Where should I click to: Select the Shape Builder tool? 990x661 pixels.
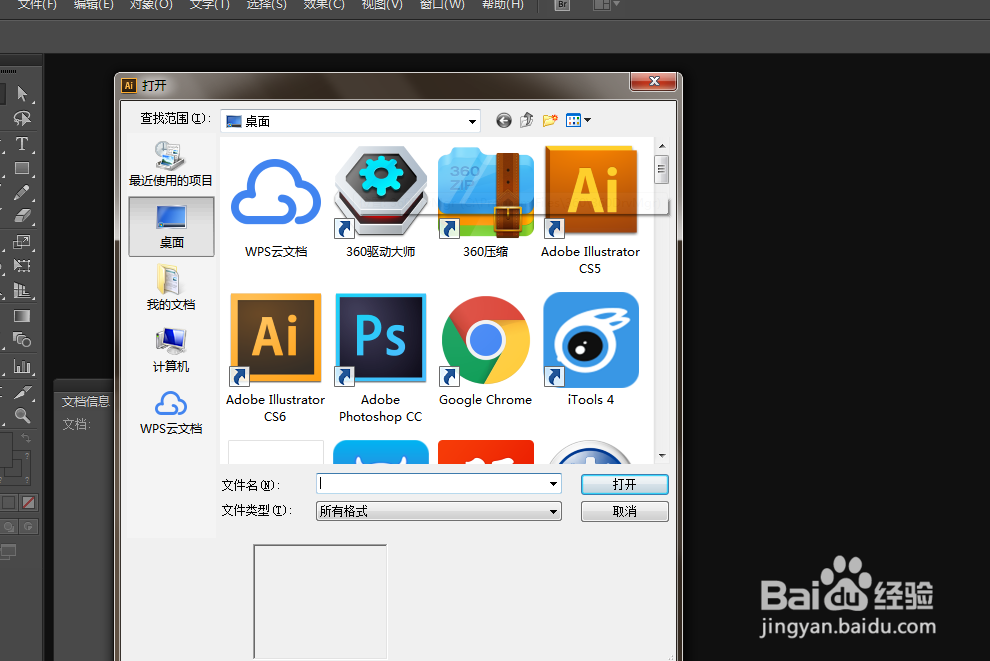pyautogui.click(x=22, y=340)
